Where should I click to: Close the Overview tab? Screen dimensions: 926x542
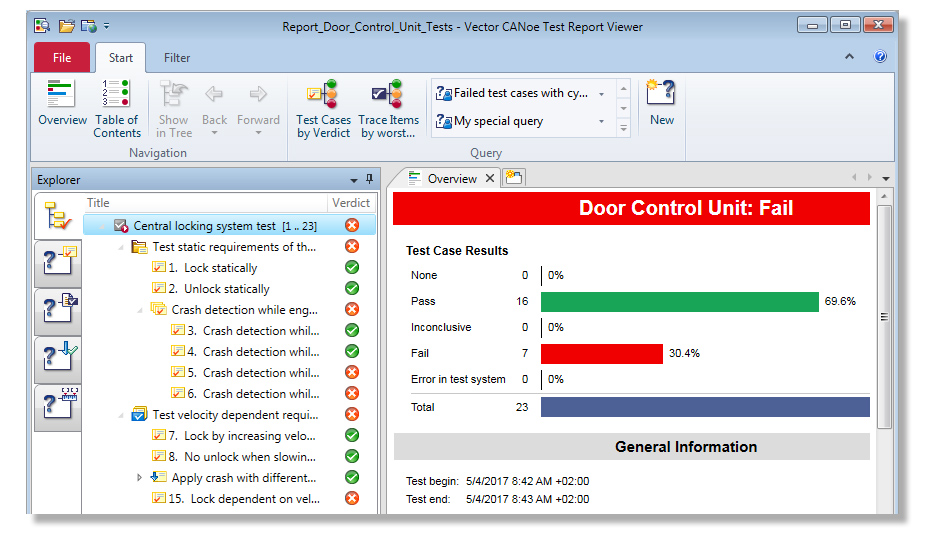490,178
